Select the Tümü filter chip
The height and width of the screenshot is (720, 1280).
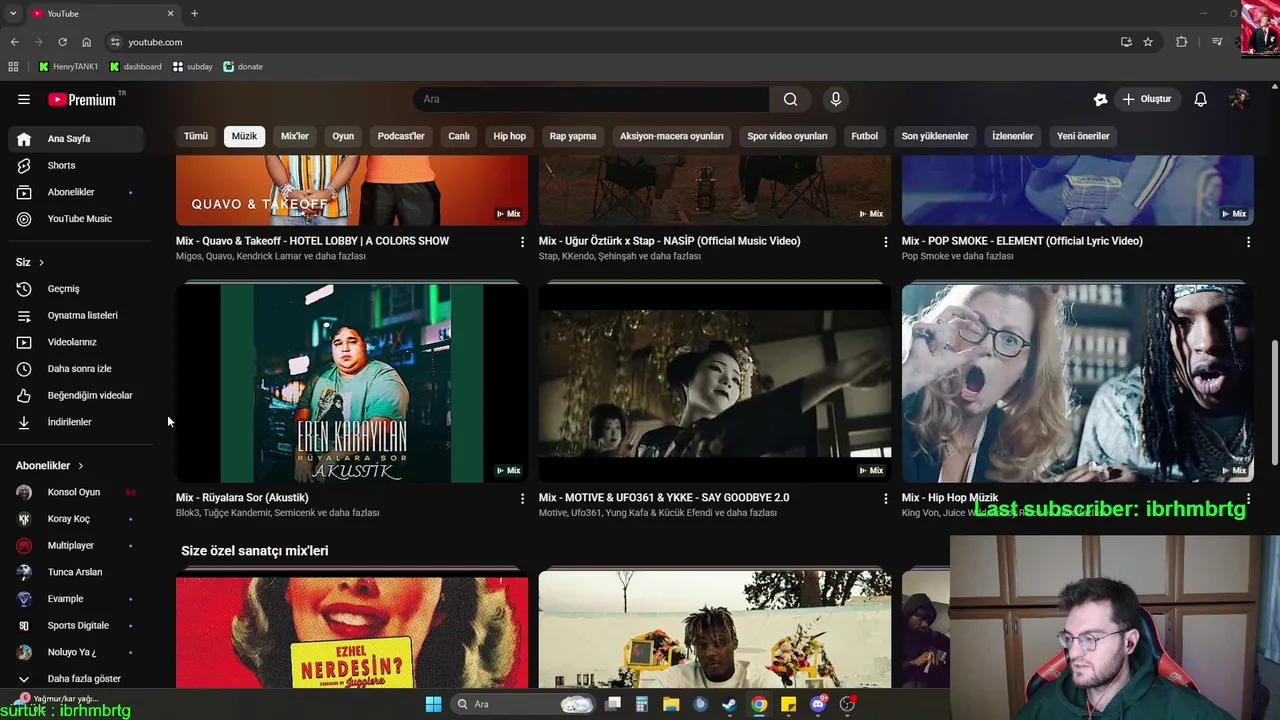click(196, 136)
